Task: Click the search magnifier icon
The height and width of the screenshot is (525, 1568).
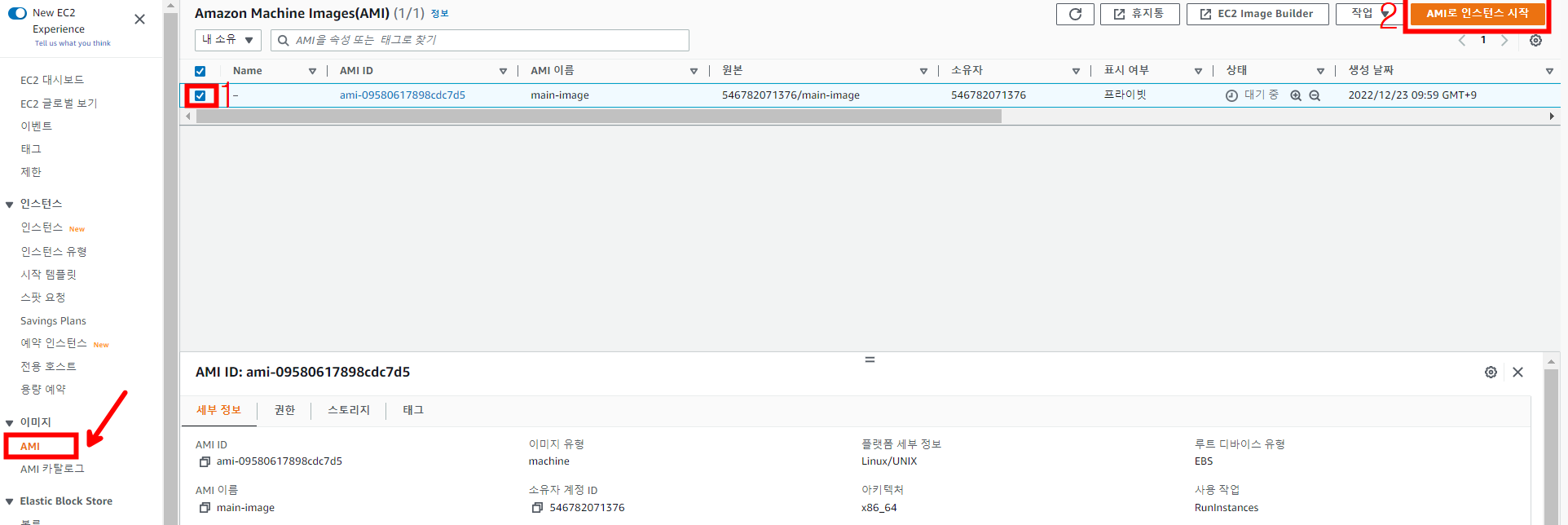Action: click(284, 41)
